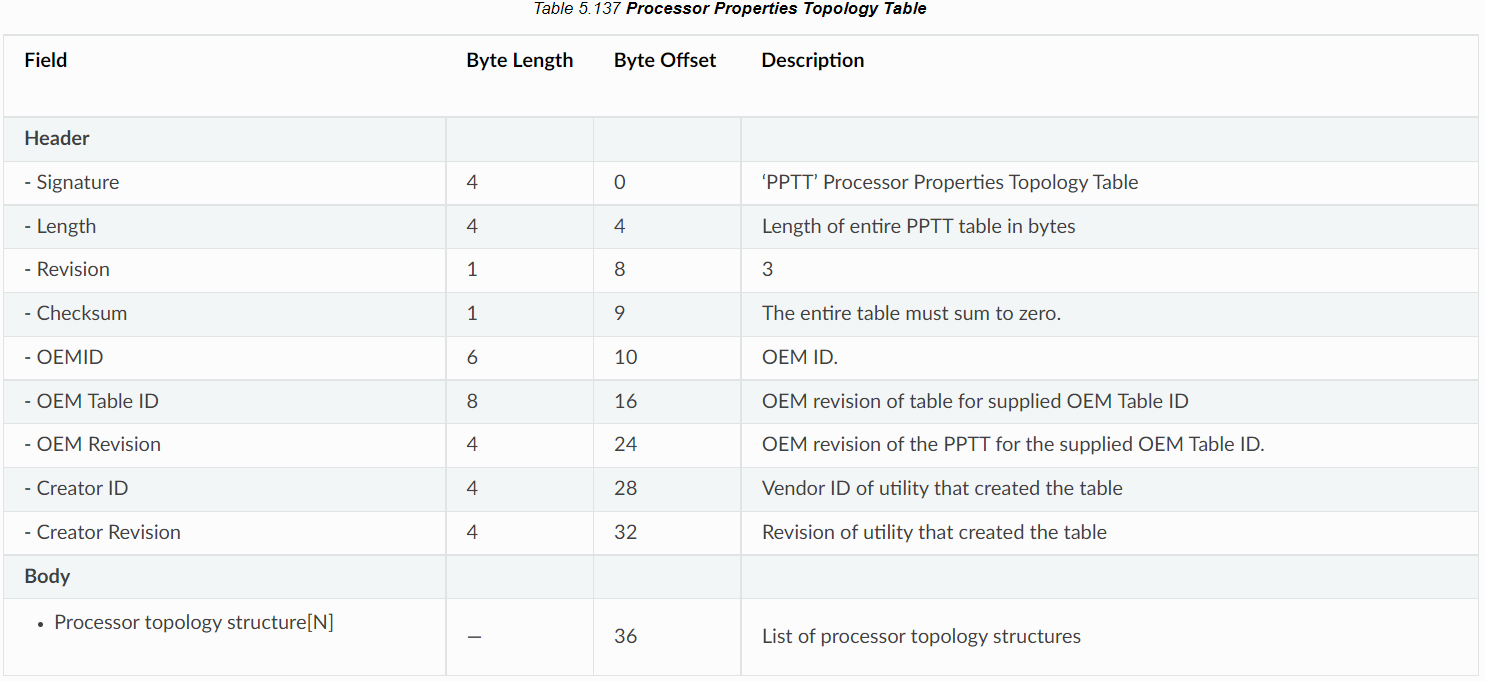Click 'Length of entire PPTT table in bytes'

pyautogui.click(x=918, y=226)
